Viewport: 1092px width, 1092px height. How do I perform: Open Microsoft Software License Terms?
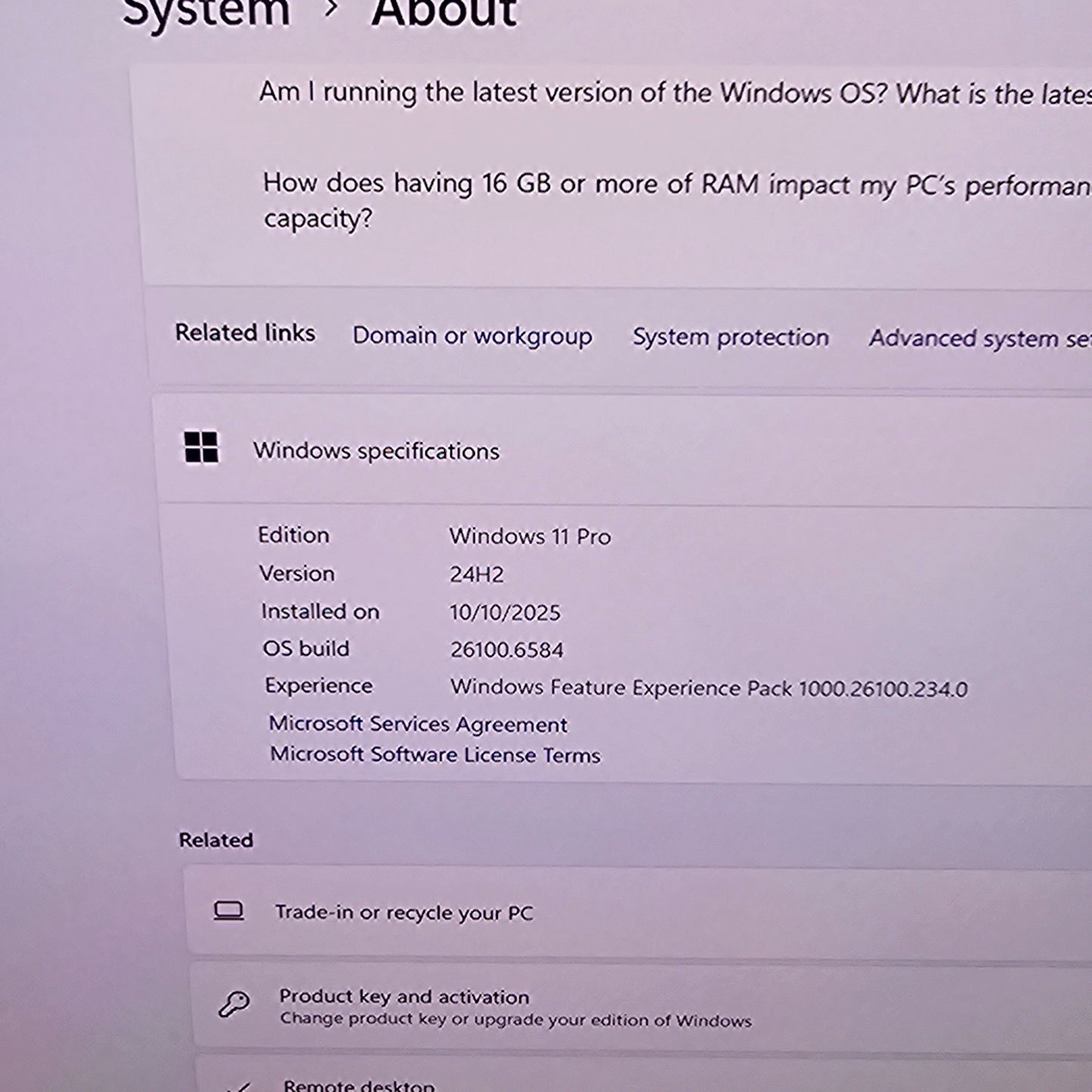point(435,755)
